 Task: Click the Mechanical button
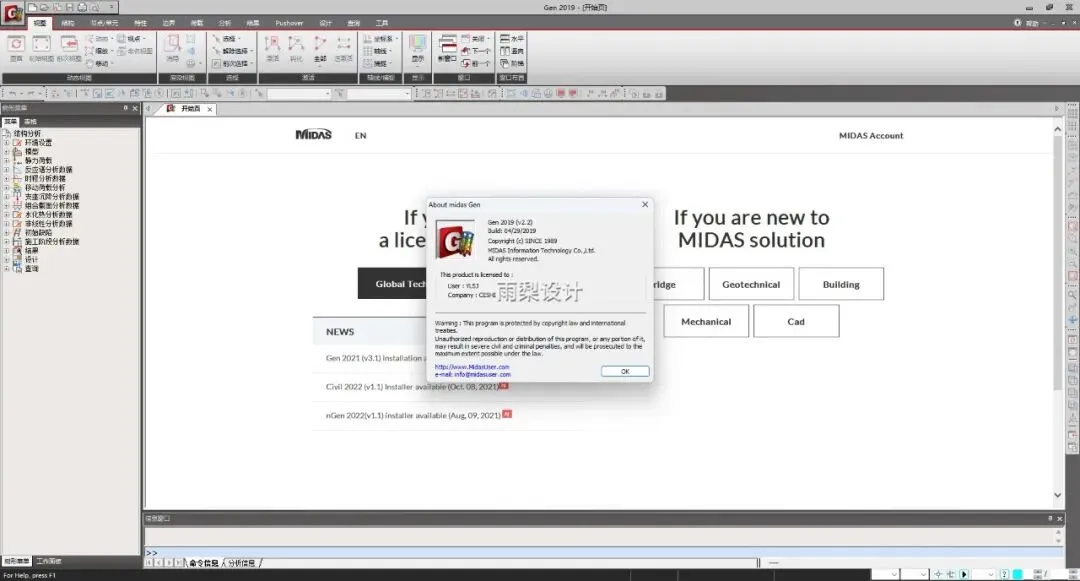click(x=706, y=321)
